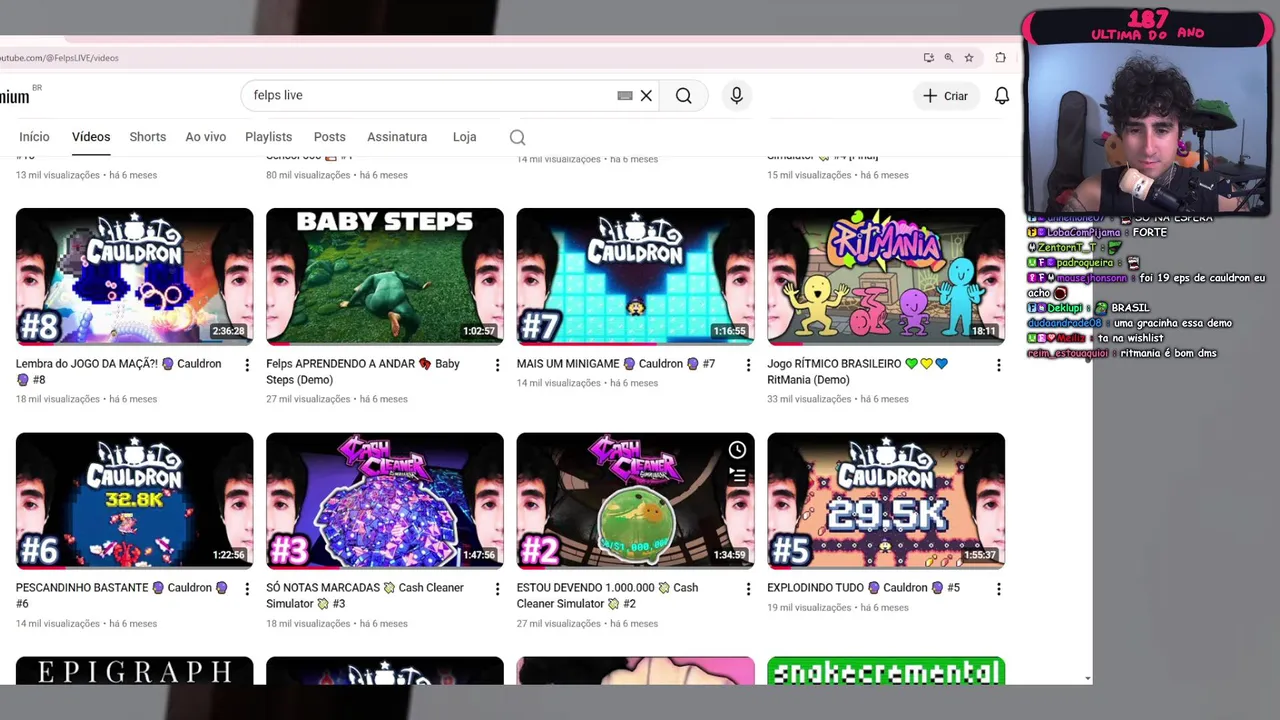
Task: Open the RitMania video thumbnail
Action: [x=886, y=276]
